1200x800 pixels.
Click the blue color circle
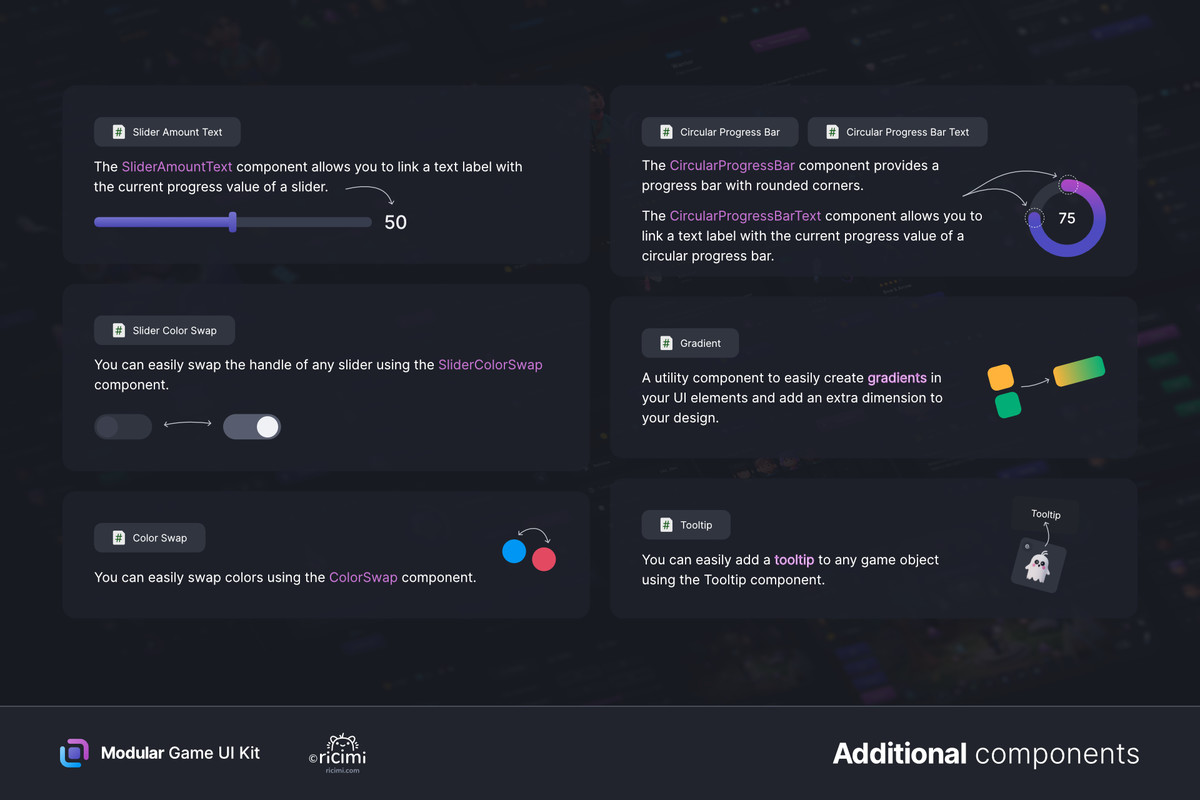(x=514, y=551)
